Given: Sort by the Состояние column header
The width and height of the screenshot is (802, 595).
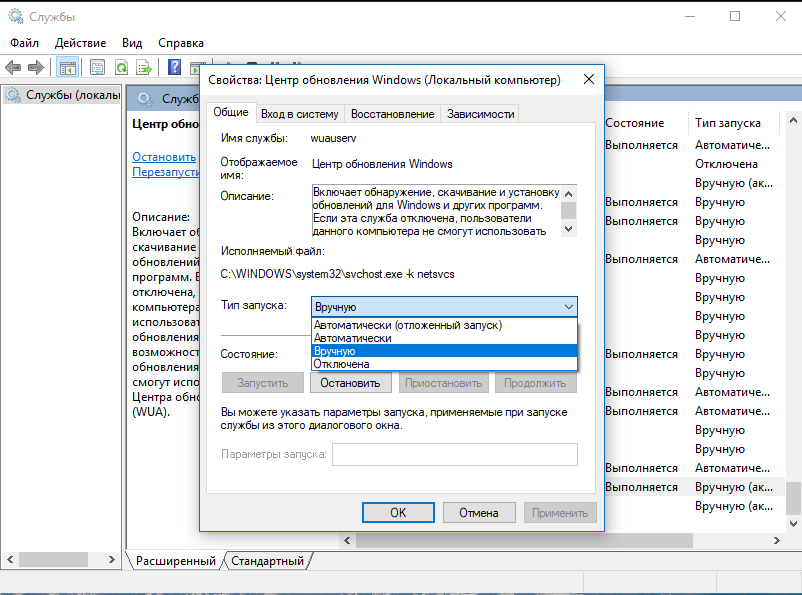Looking at the screenshot, I should coord(645,123).
